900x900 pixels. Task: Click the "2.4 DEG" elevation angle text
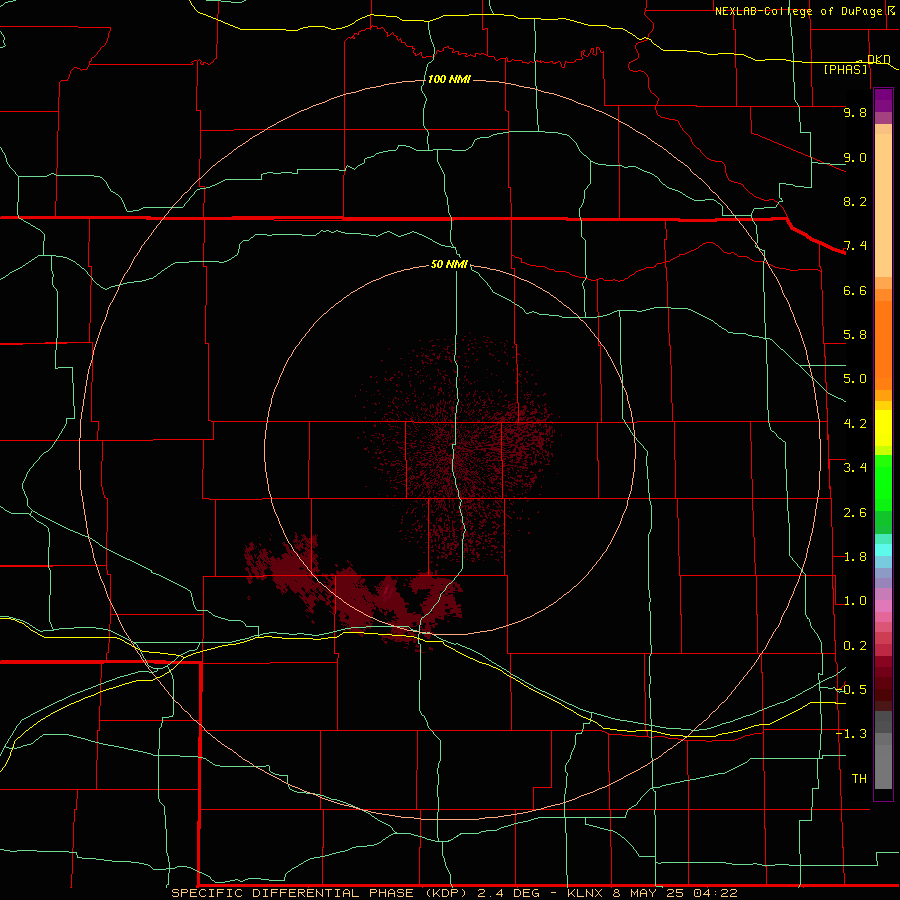509,893
